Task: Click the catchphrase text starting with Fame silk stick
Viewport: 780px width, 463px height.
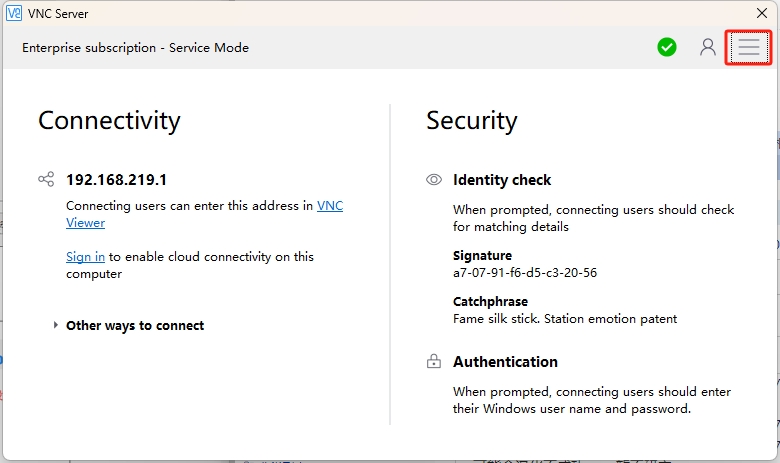Action: (565, 319)
